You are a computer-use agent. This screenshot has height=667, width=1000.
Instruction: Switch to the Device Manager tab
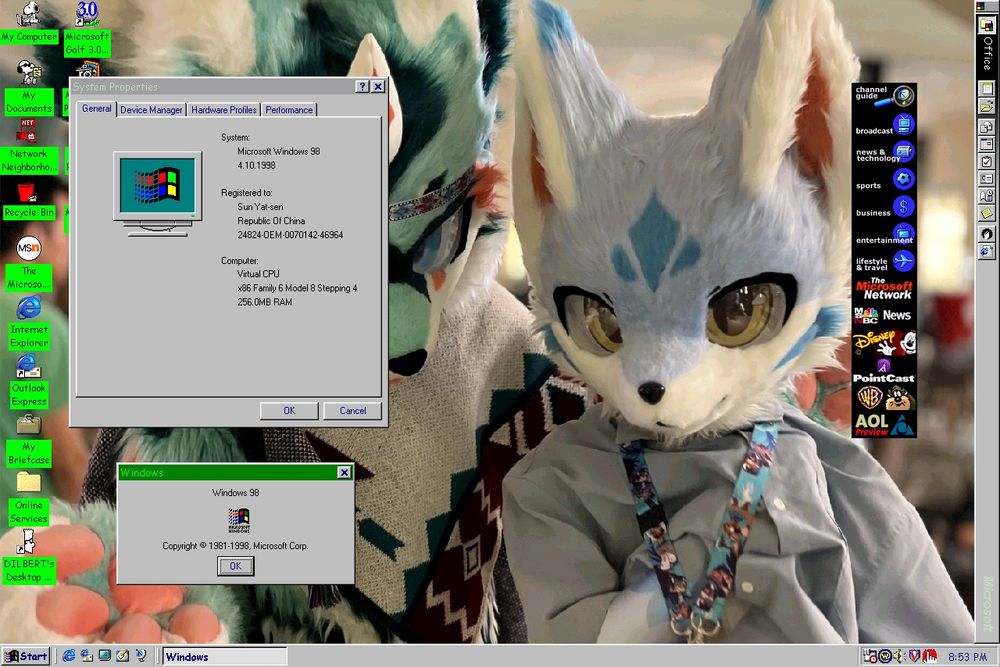click(151, 110)
